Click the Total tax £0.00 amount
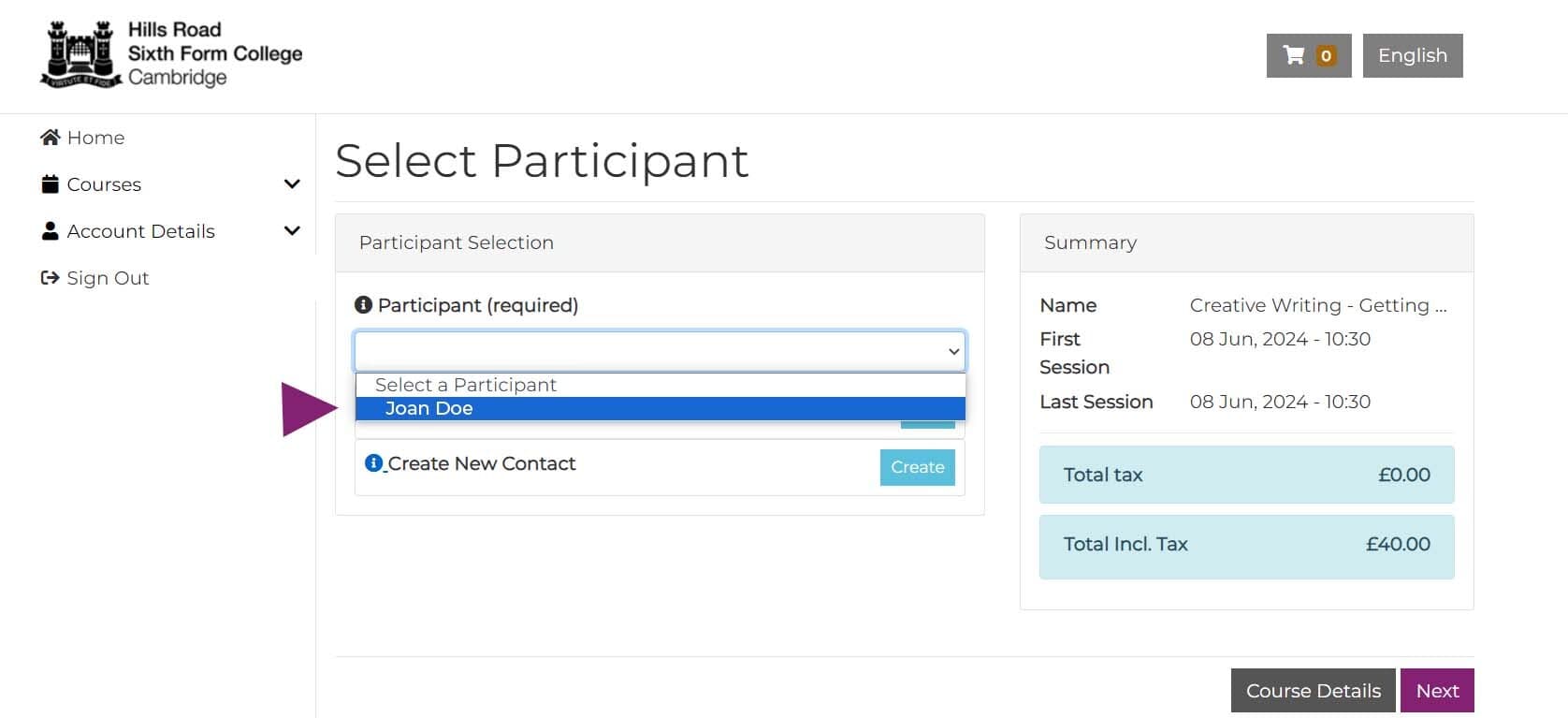Screen dimensions: 1568x718 click(x=1404, y=475)
